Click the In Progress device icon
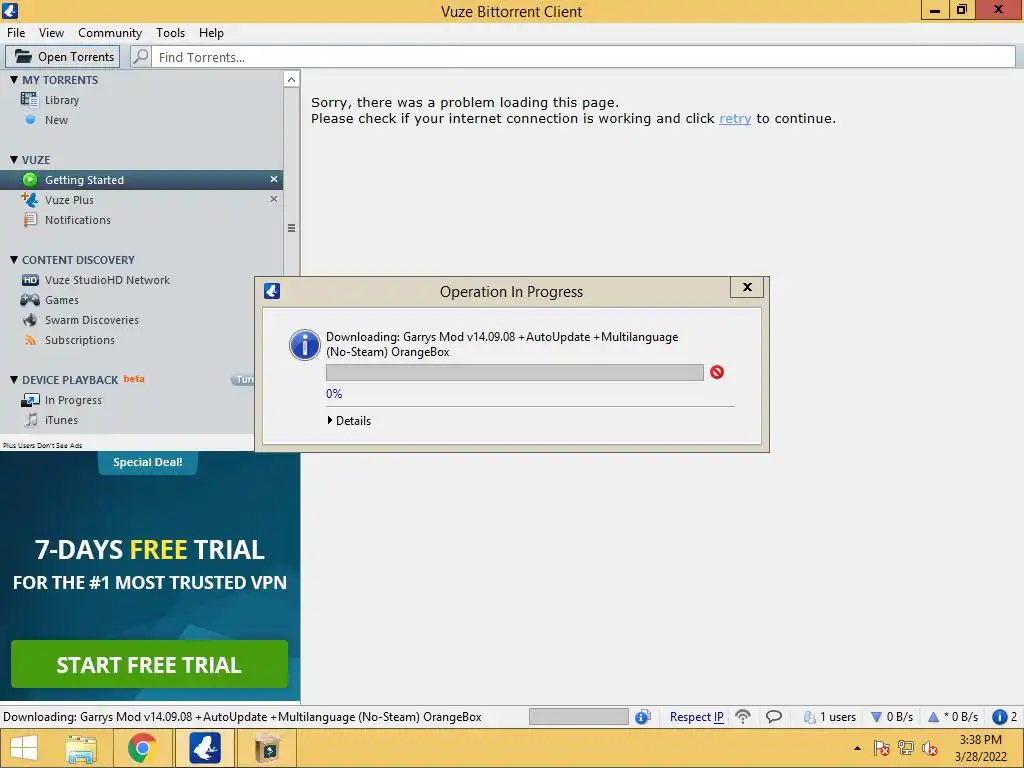The image size is (1024, 768). [30, 400]
